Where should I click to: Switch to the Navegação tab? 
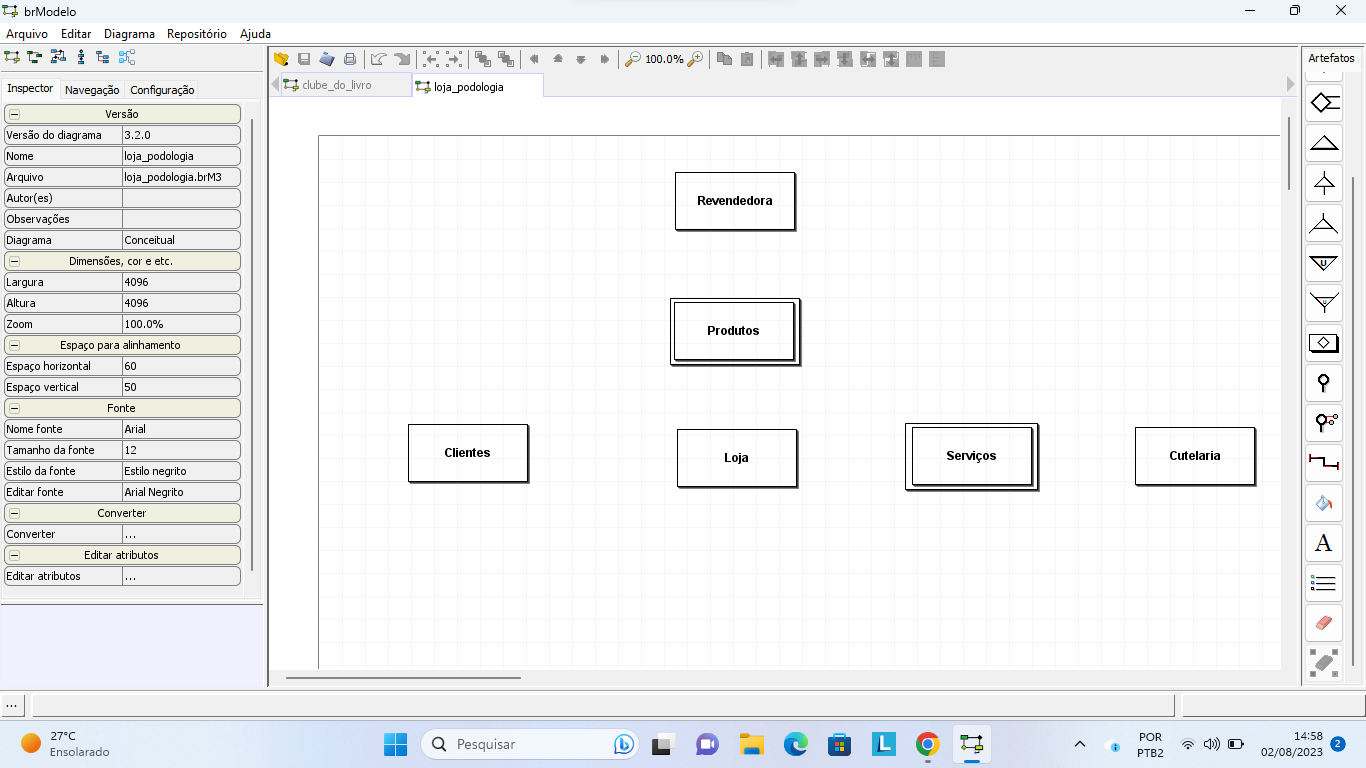point(92,90)
